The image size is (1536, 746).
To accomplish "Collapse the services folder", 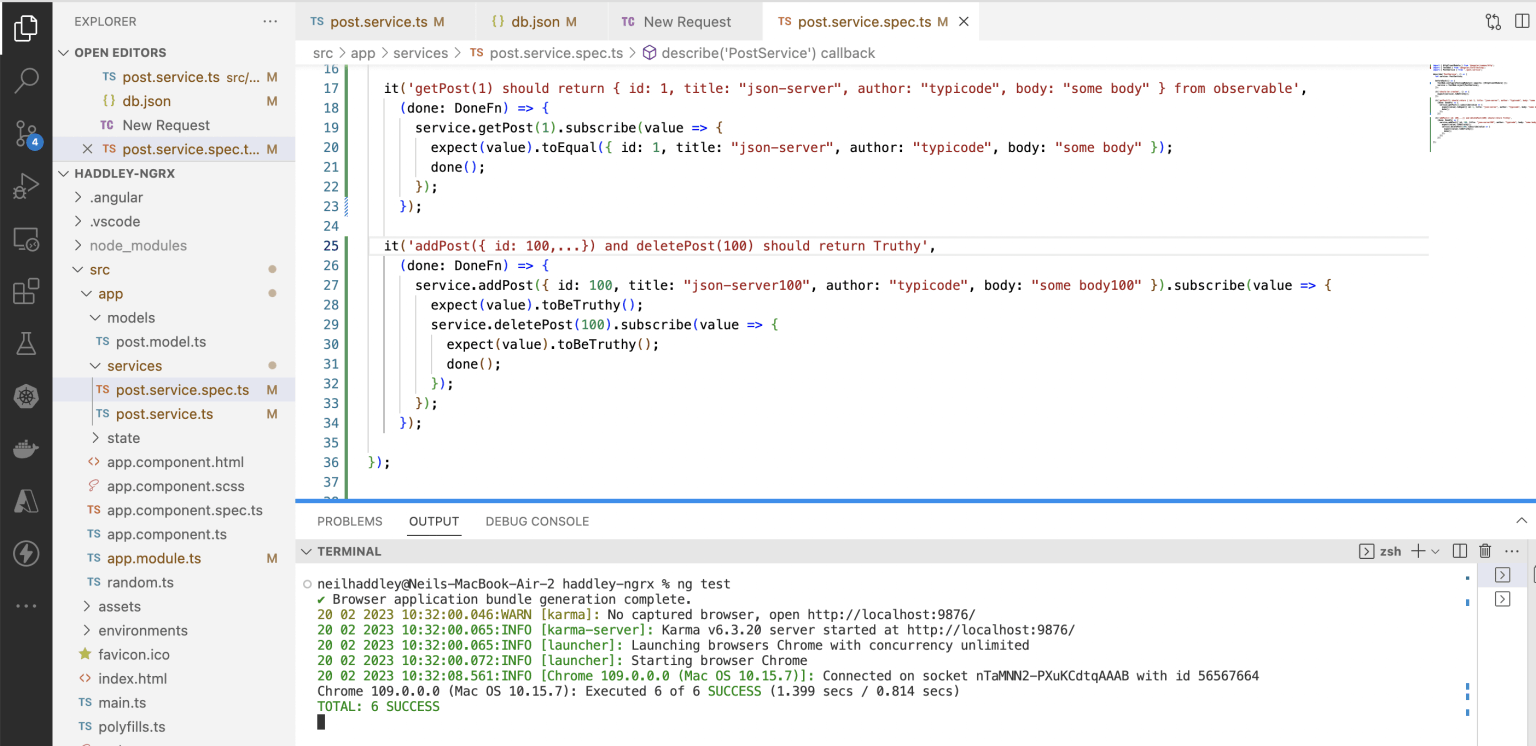I will [134, 366].
